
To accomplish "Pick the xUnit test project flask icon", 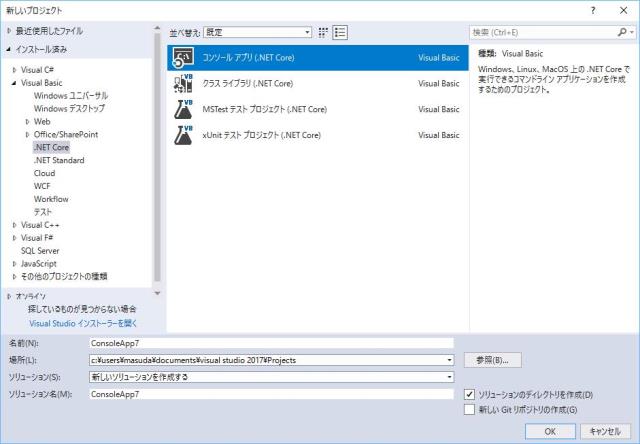I will 183,134.
